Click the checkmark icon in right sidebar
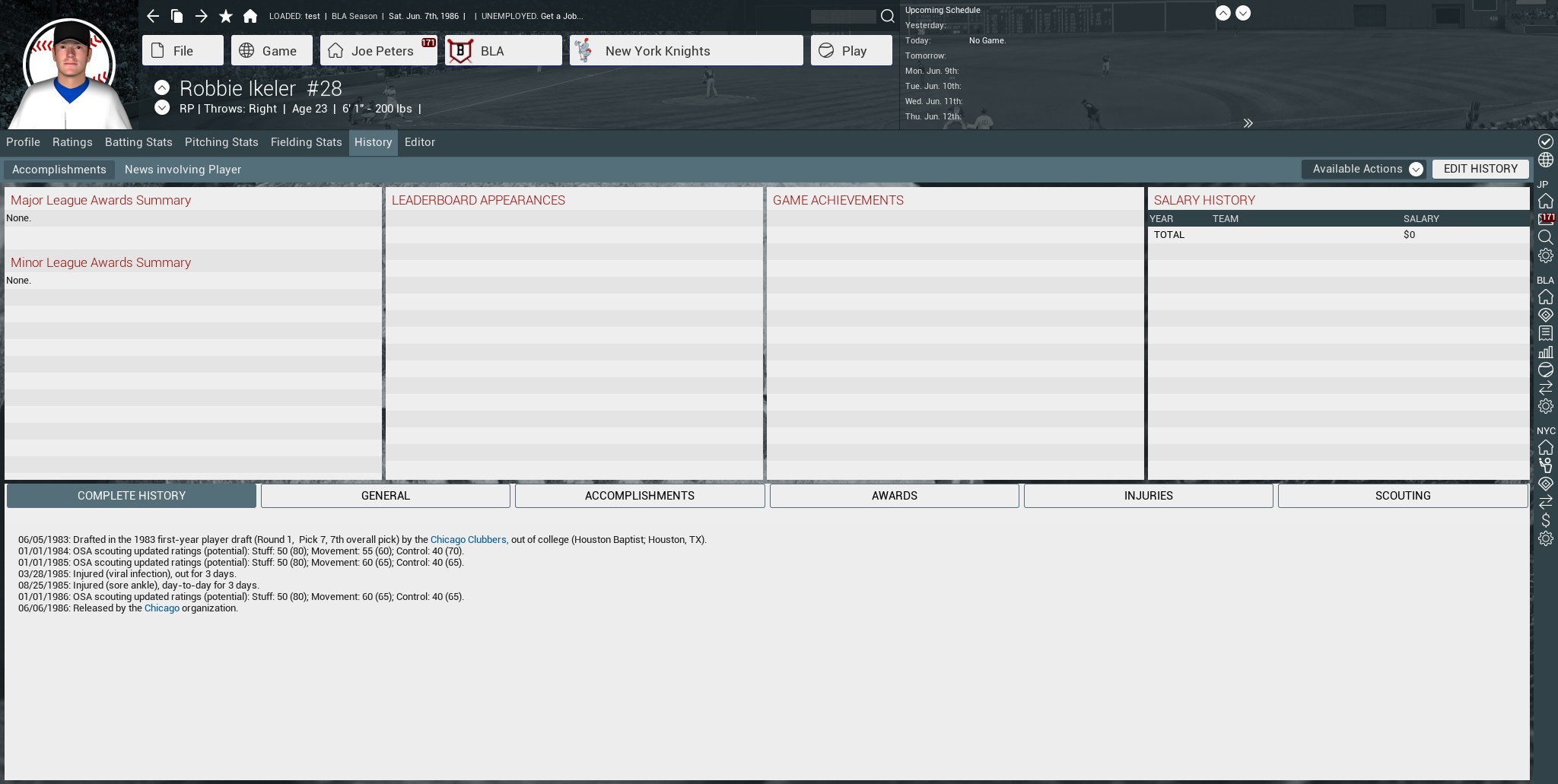 1545,141
